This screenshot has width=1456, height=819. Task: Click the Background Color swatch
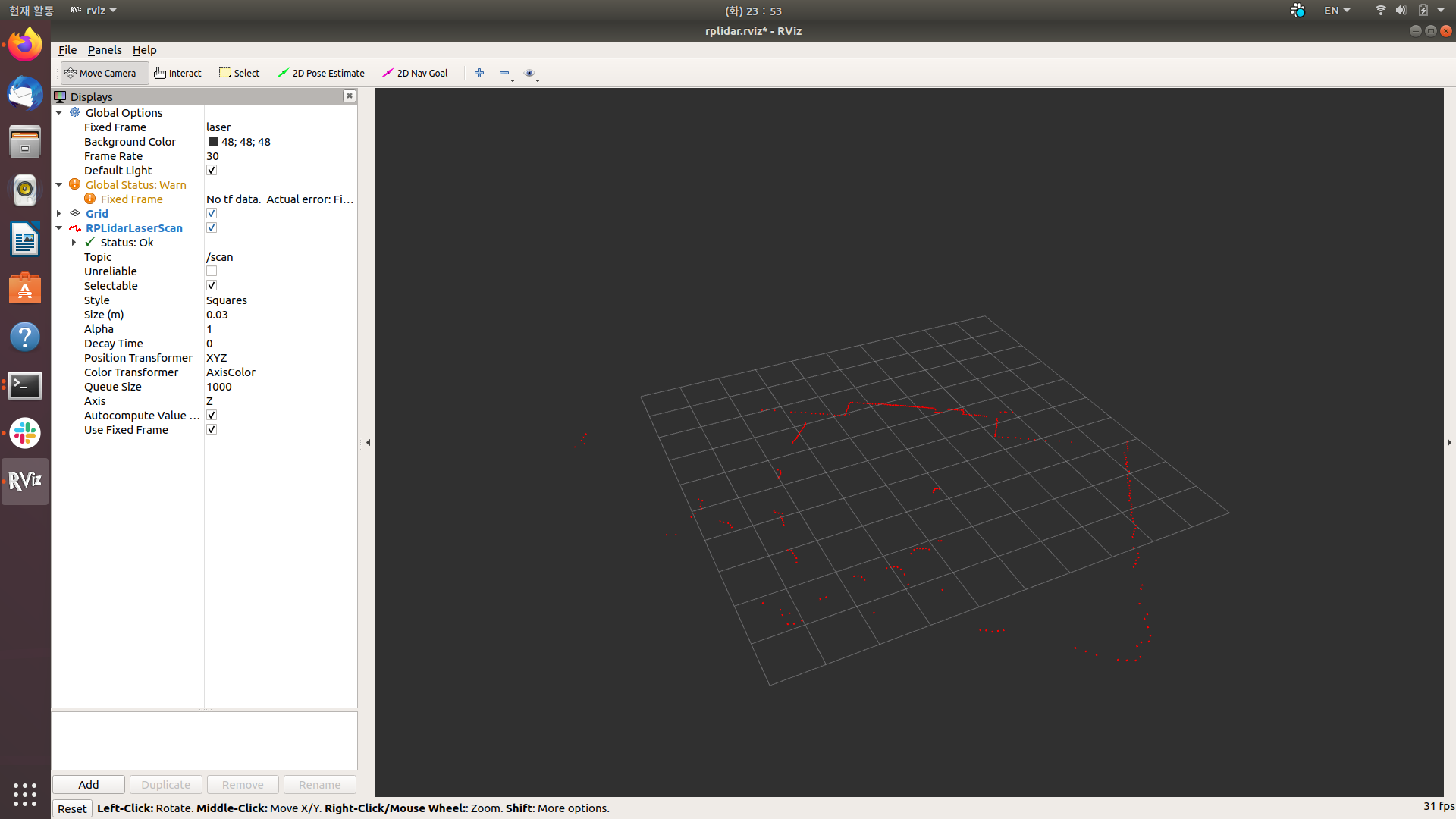pos(213,142)
